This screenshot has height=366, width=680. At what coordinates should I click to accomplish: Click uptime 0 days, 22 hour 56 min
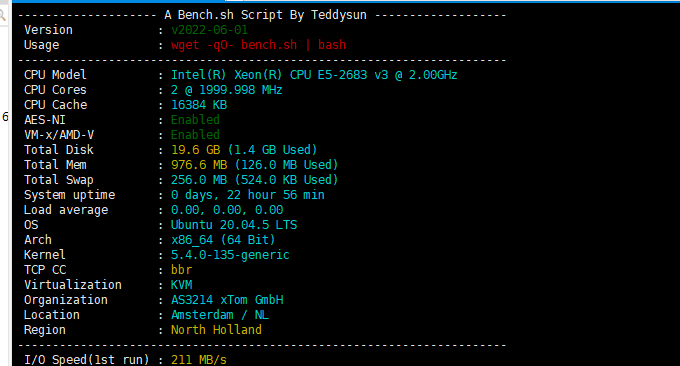248,195
